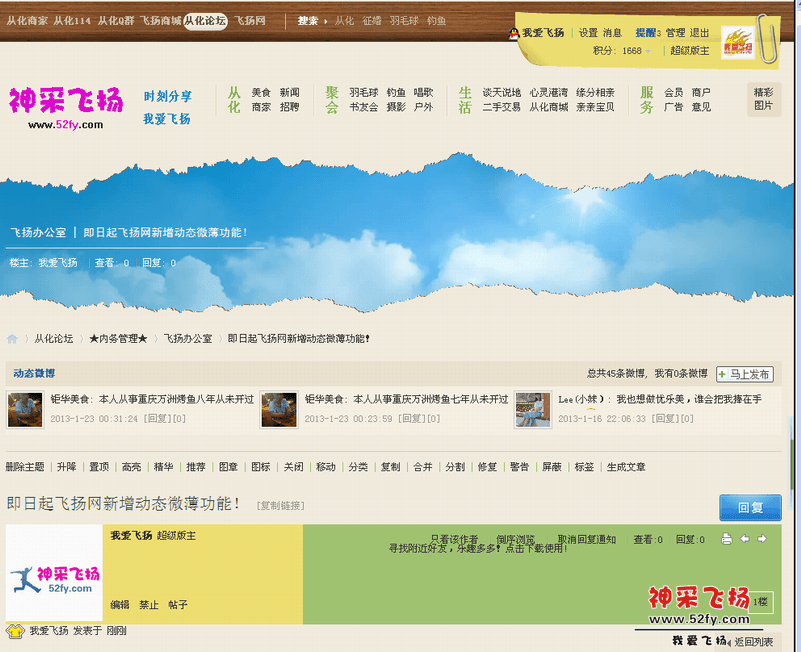Click the 1楼 floor marker

pyautogui.click(x=761, y=602)
